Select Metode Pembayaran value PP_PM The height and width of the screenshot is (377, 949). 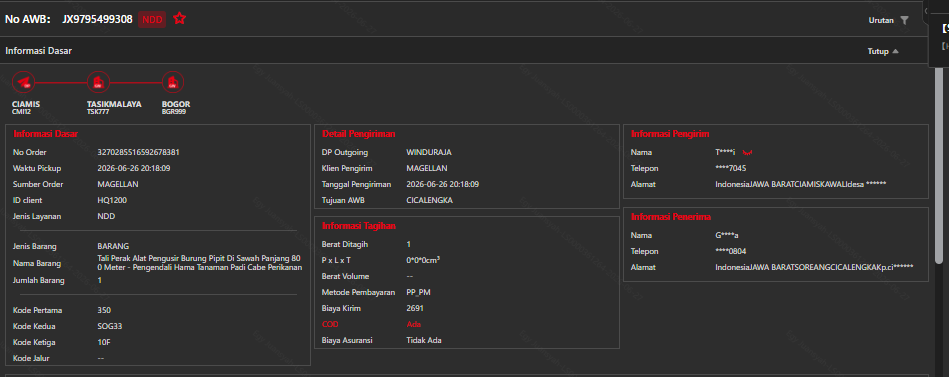419,292
